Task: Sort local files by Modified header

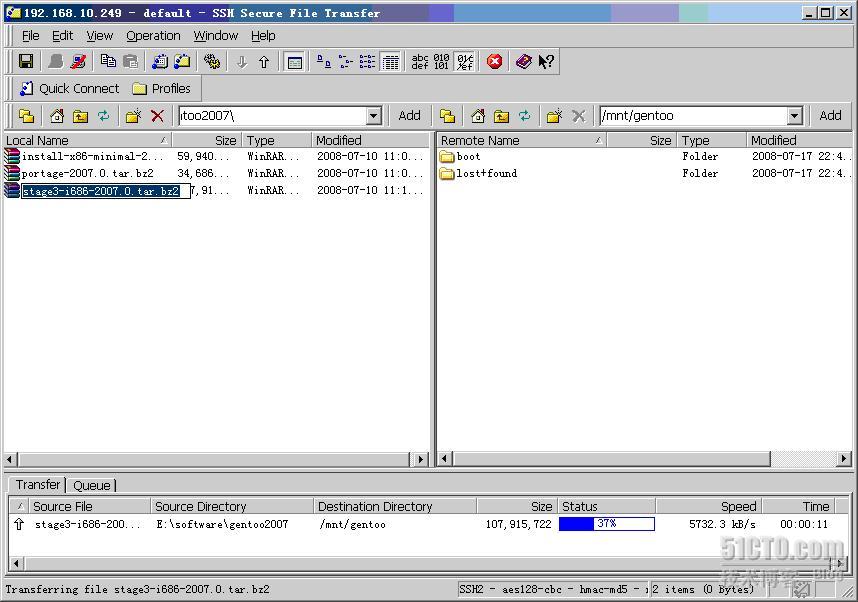Action: coord(370,140)
